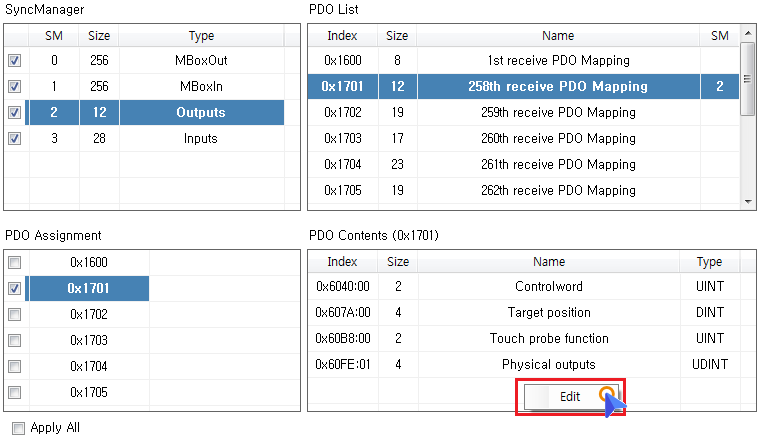Select the Controlword PDO content row
The width and height of the screenshot is (760, 443).
point(548,287)
